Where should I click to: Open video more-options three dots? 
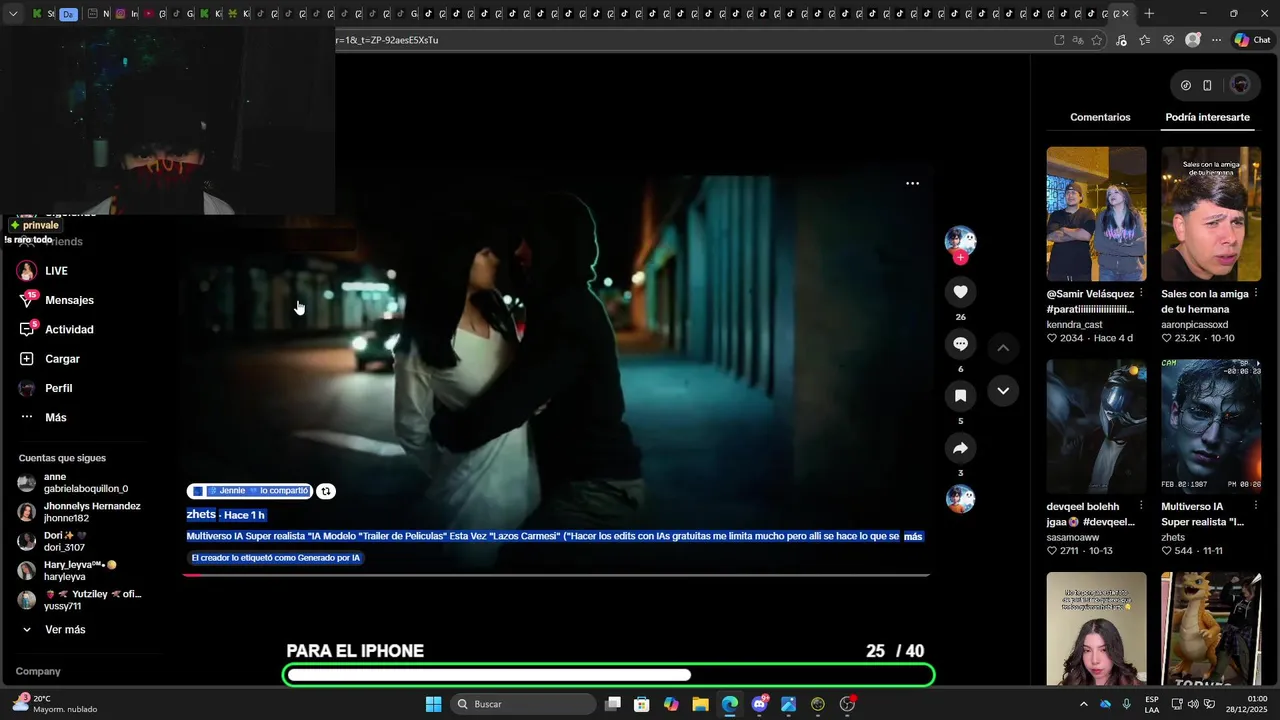click(x=912, y=183)
